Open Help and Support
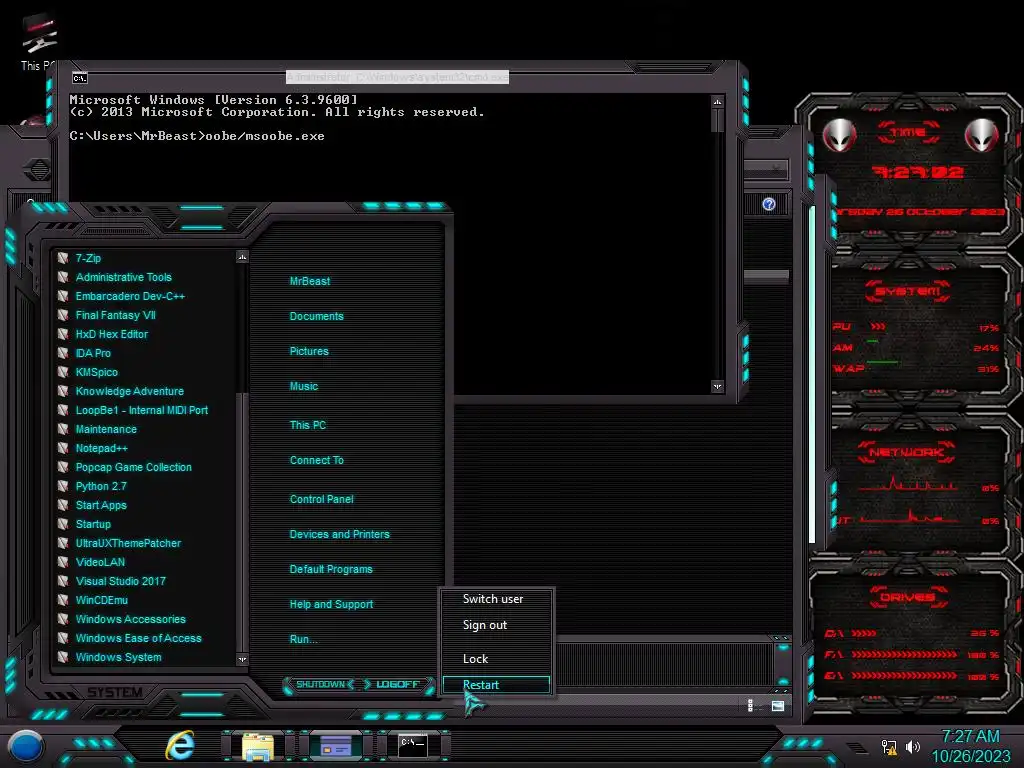This screenshot has width=1024, height=768. (x=331, y=605)
